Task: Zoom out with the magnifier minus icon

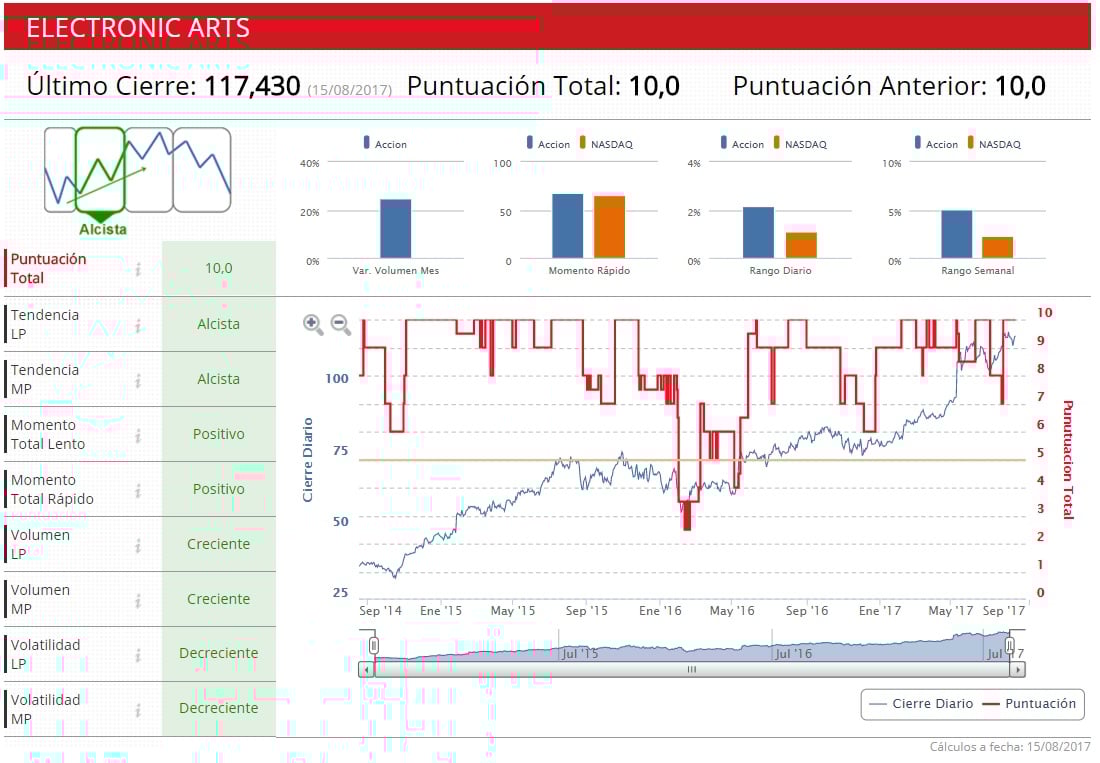Action: pos(340,325)
